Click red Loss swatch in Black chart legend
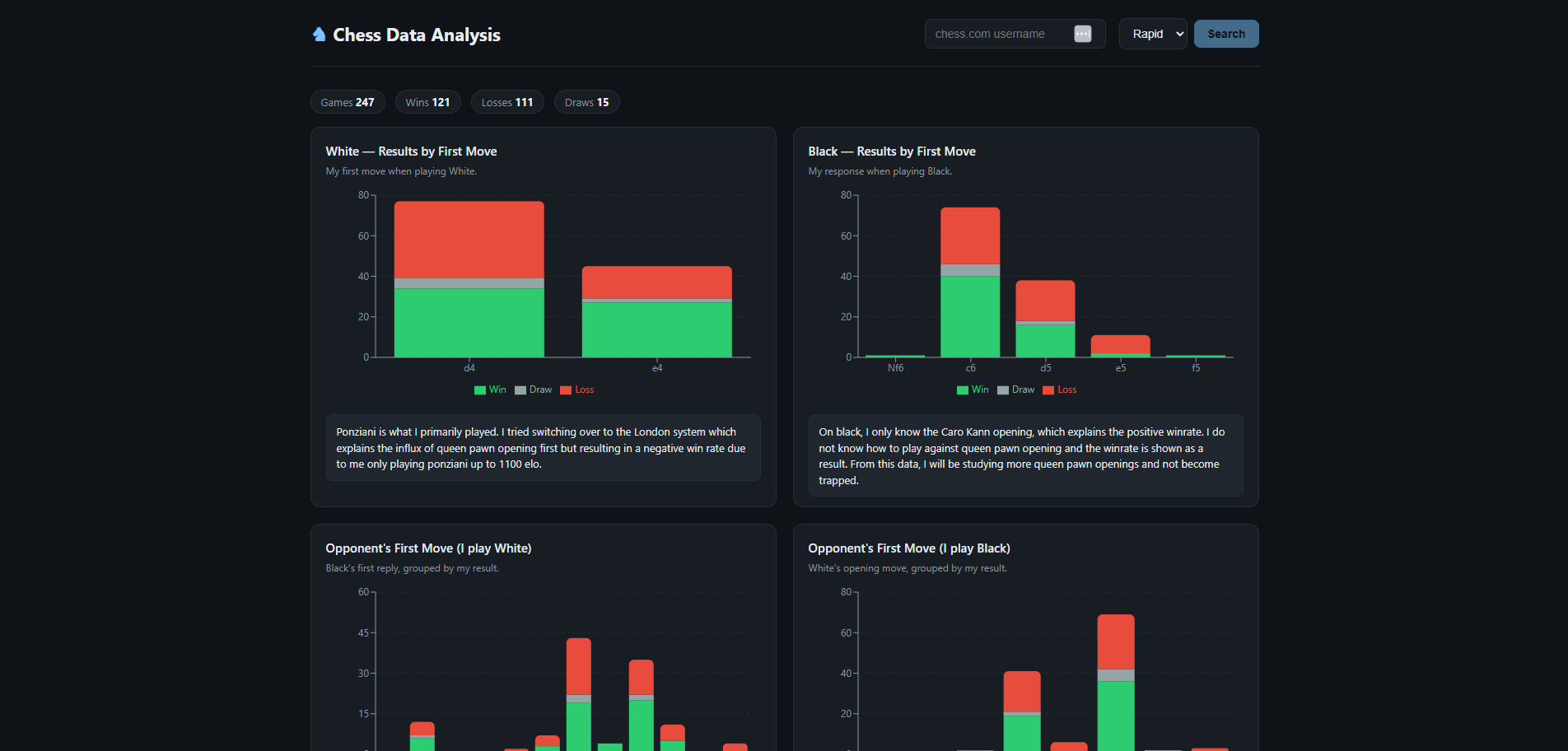 (x=1048, y=390)
